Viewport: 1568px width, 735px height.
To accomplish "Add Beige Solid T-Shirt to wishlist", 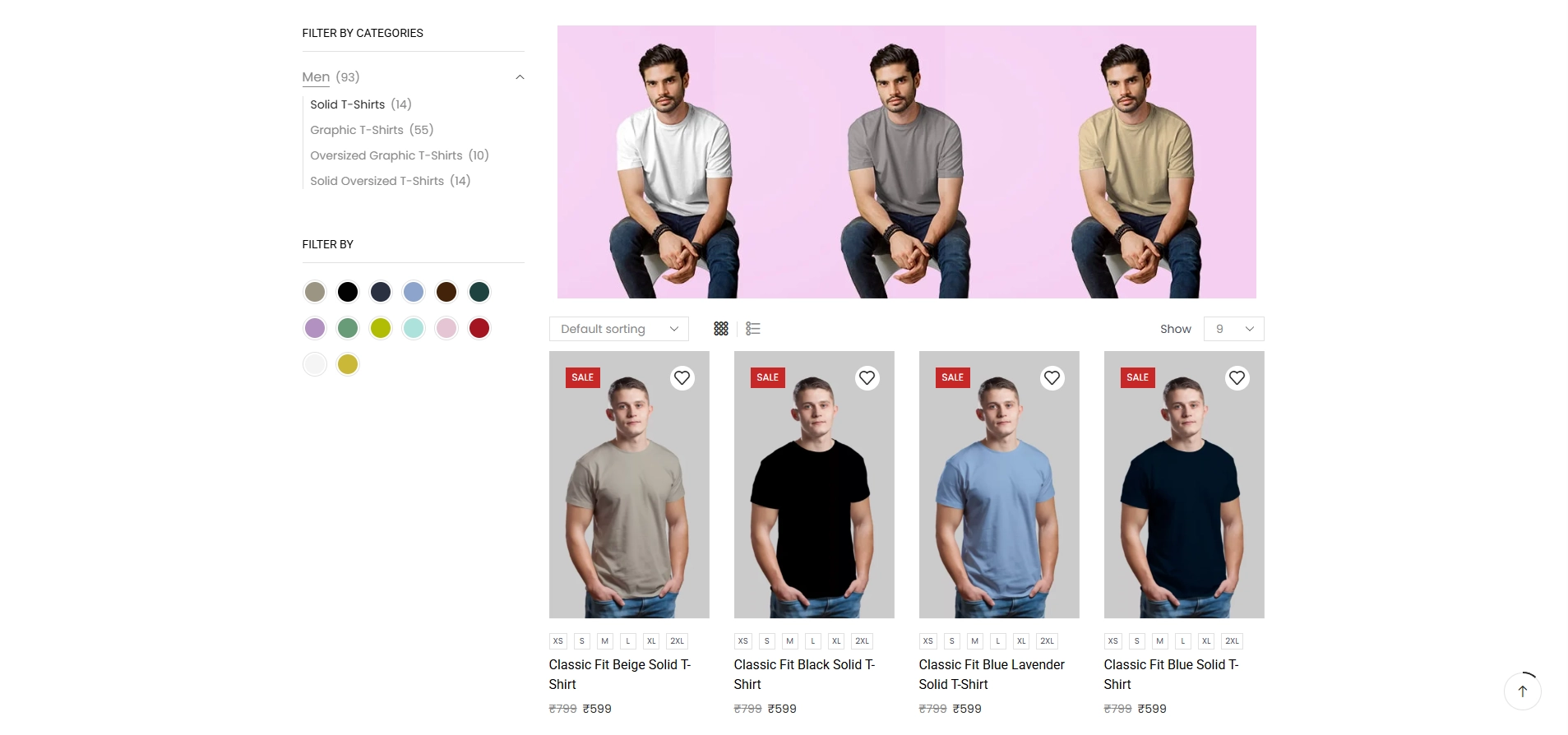I will coord(682,378).
